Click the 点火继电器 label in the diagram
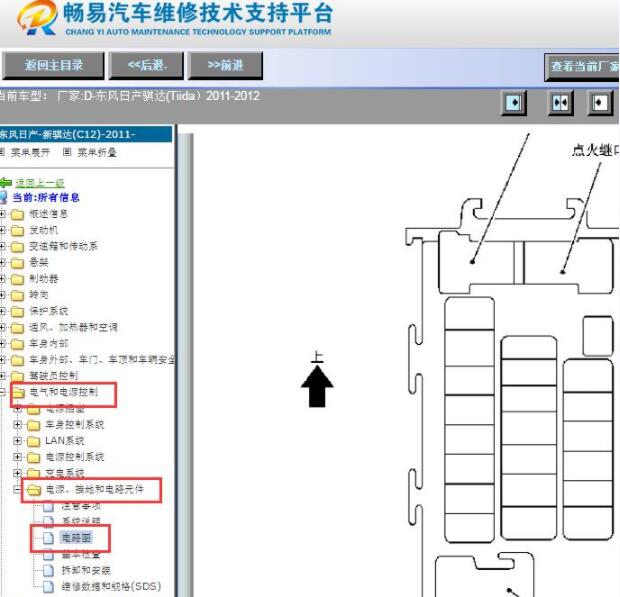This screenshot has width=620, height=597. [x=595, y=151]
